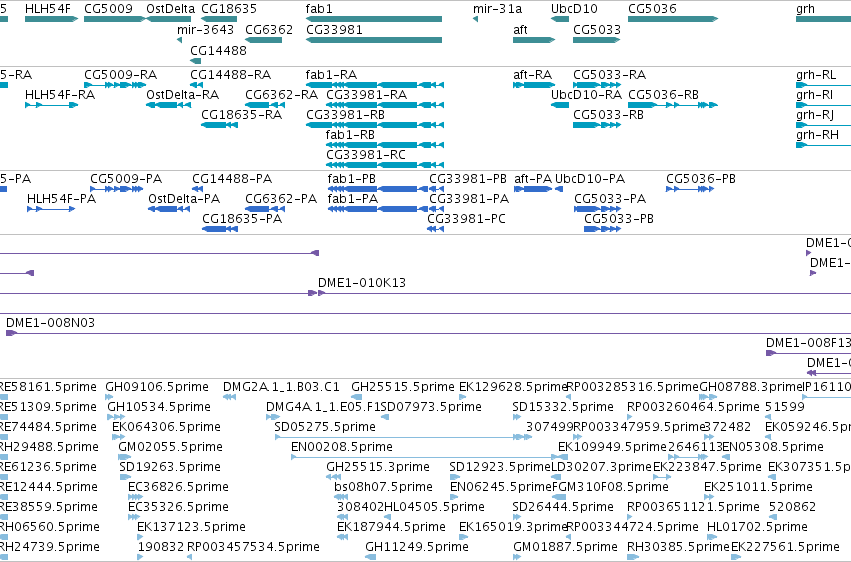Click the aft gene label
This screenshot has height=562, width=851.
tap(520, 29)
